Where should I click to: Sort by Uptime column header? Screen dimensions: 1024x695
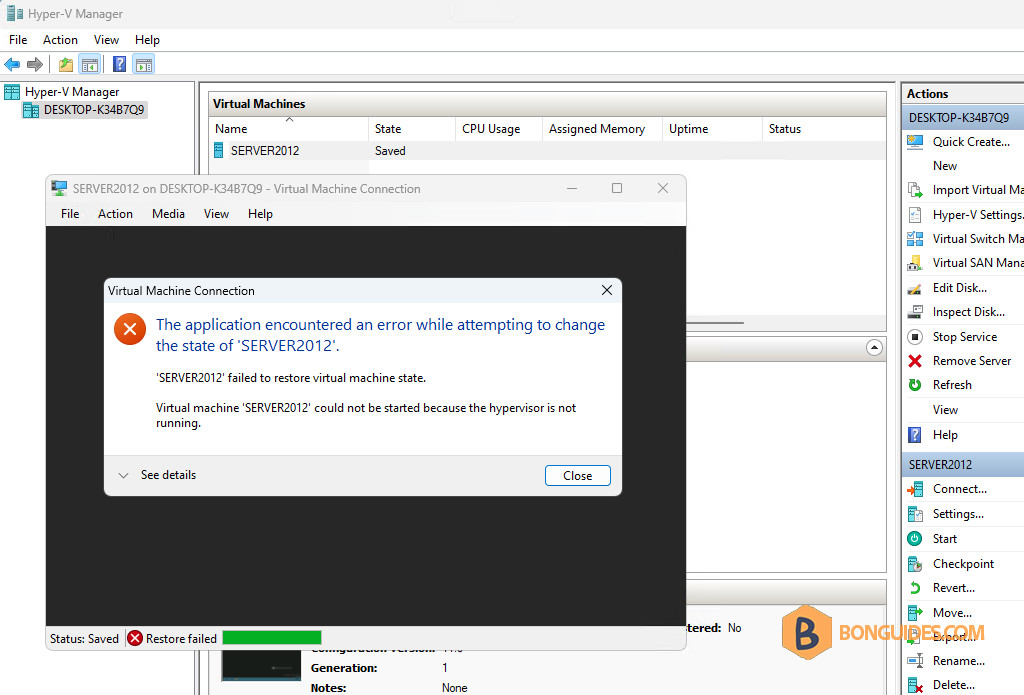712,129
